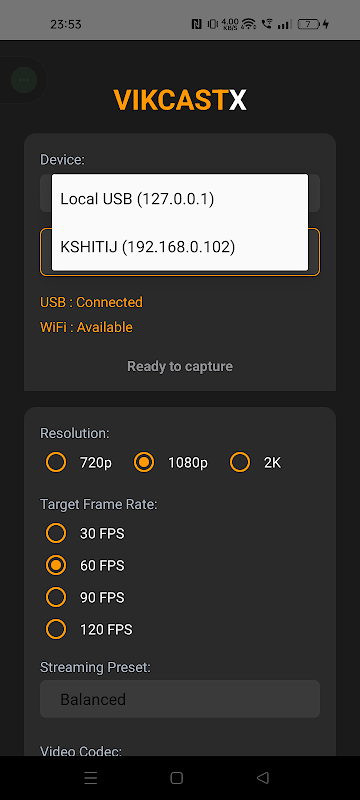Tap the battery indicator icon
360x800 pixels.
[309, 23]
